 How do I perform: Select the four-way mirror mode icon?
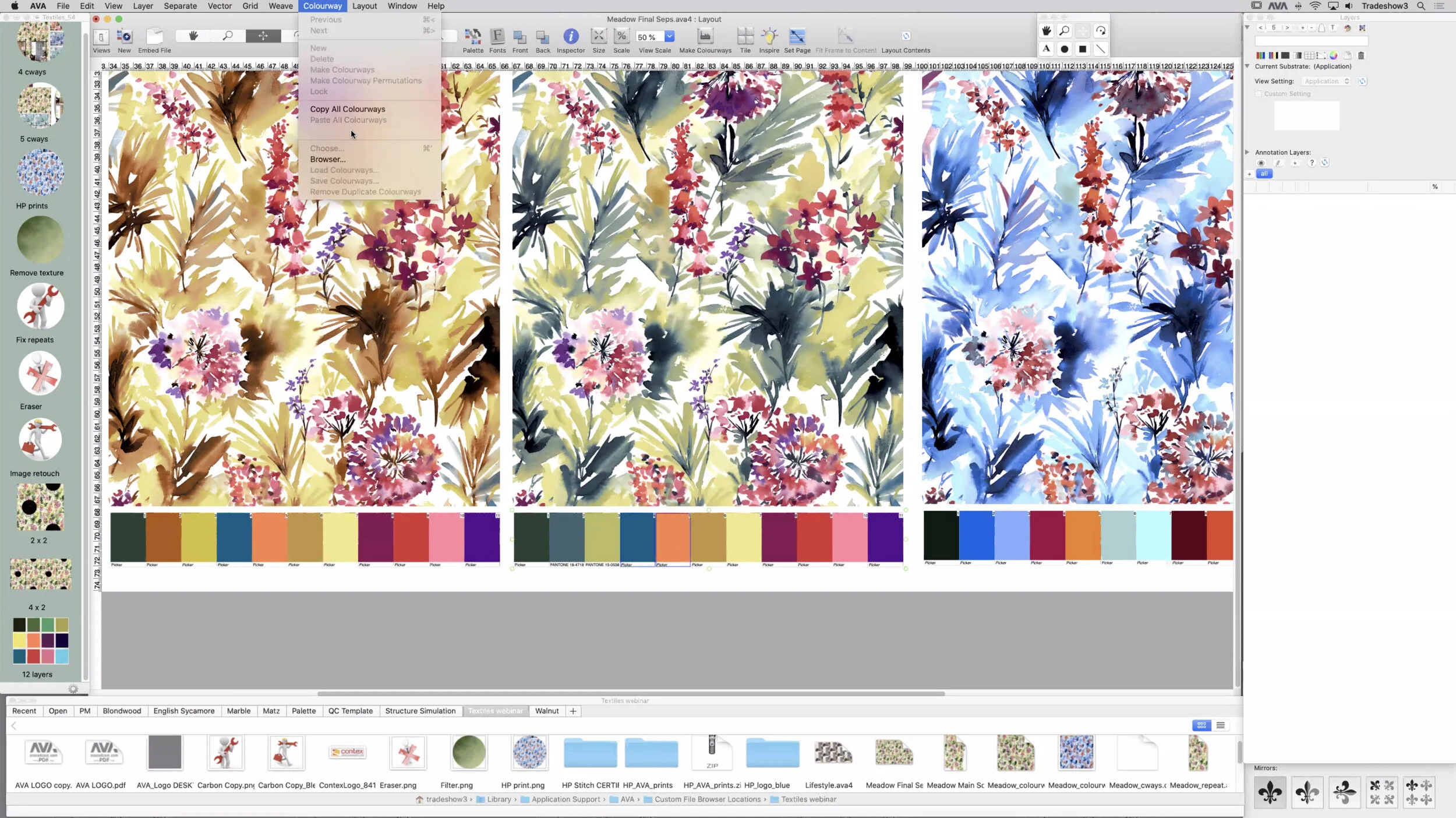[x=1382, y=792]
